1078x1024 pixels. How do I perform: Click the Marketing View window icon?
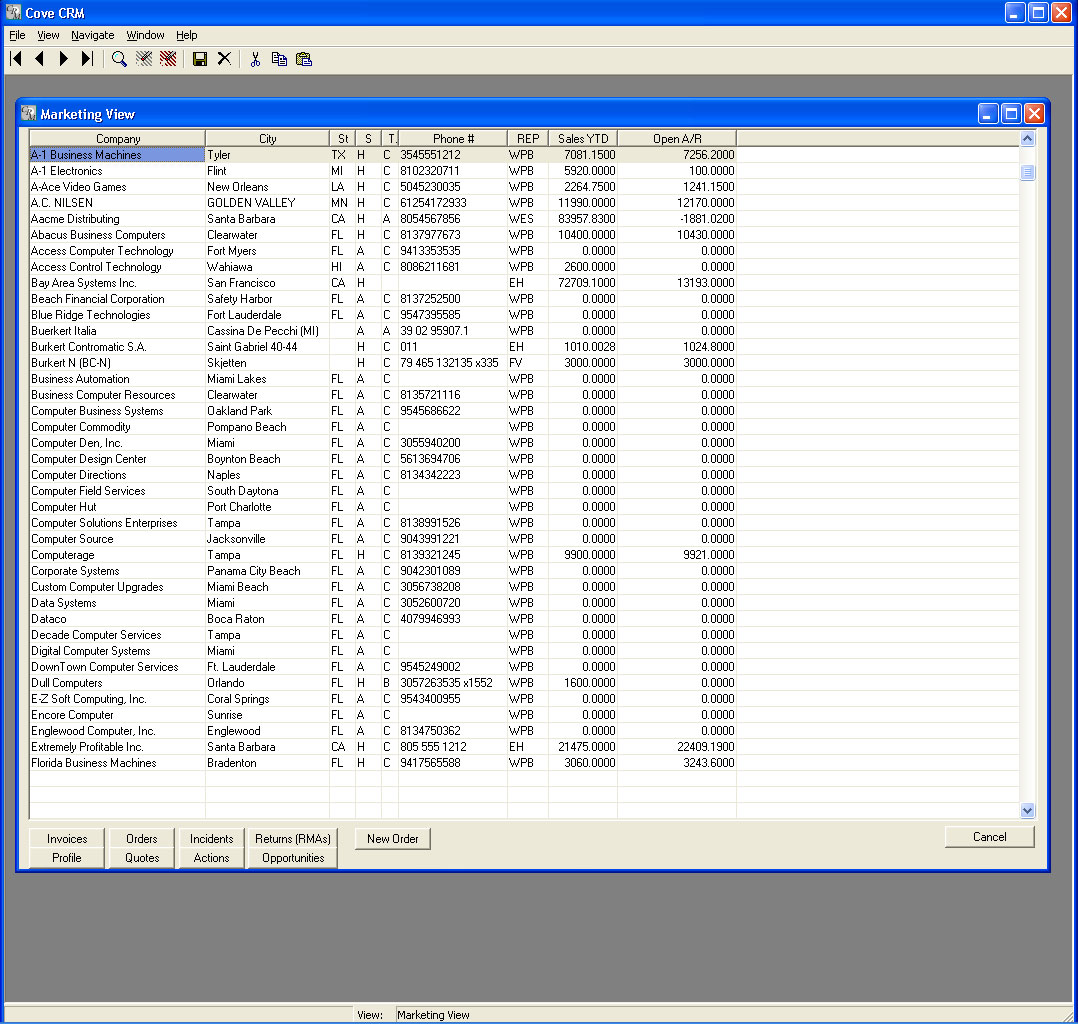coord(28,113)
